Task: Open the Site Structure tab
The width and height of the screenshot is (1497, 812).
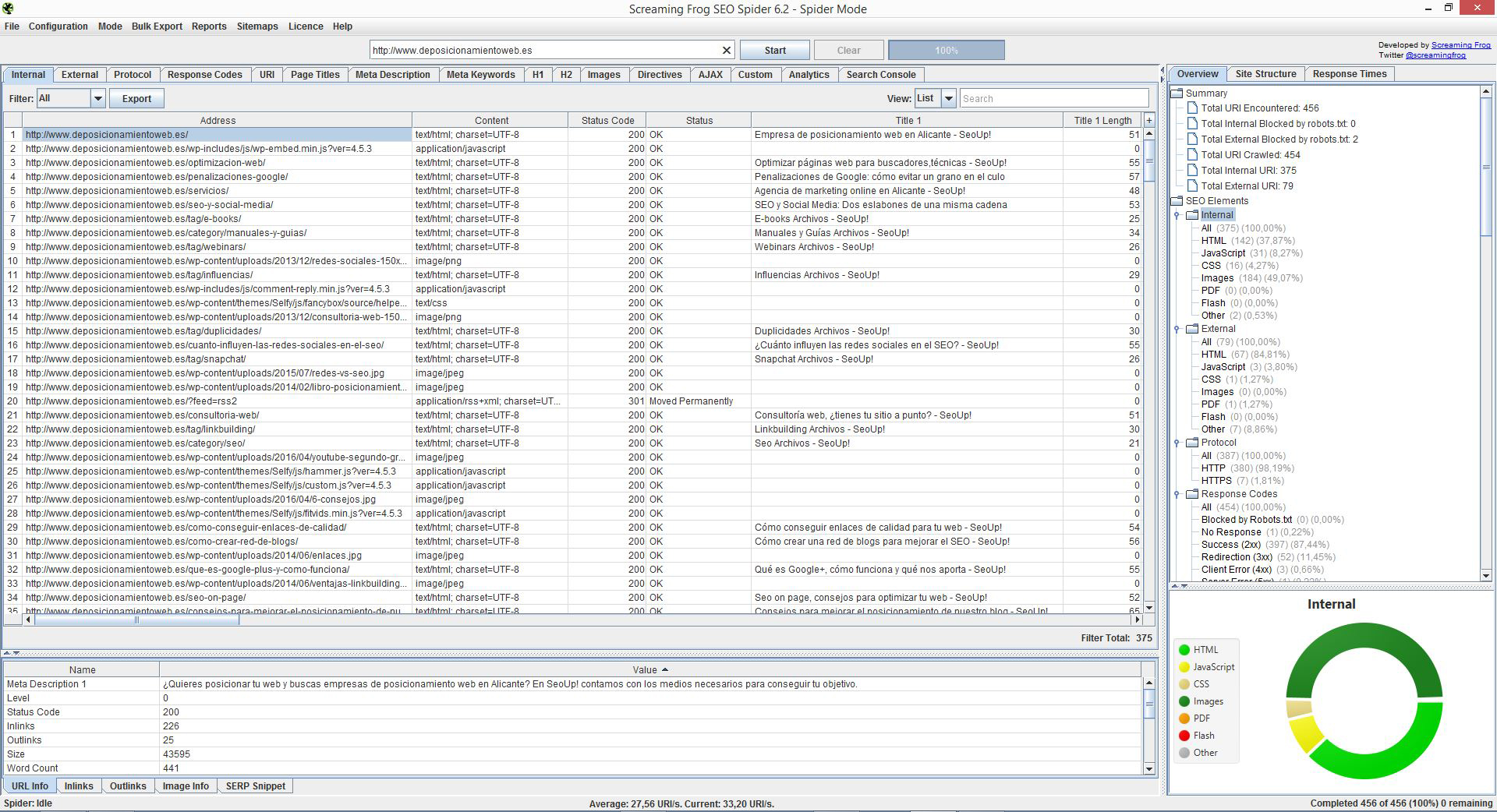Action: [x=1265, y=74]
